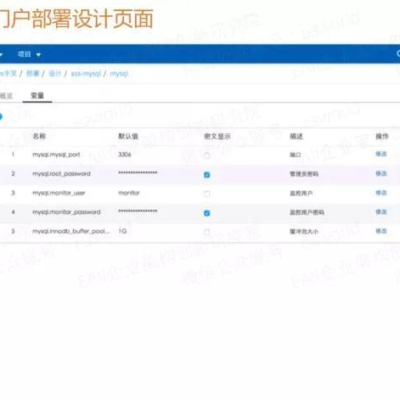The height and width of the screenshot is (400, 400).
Task: Click the 端口 description cell
Action: click(x=295, y=155)
